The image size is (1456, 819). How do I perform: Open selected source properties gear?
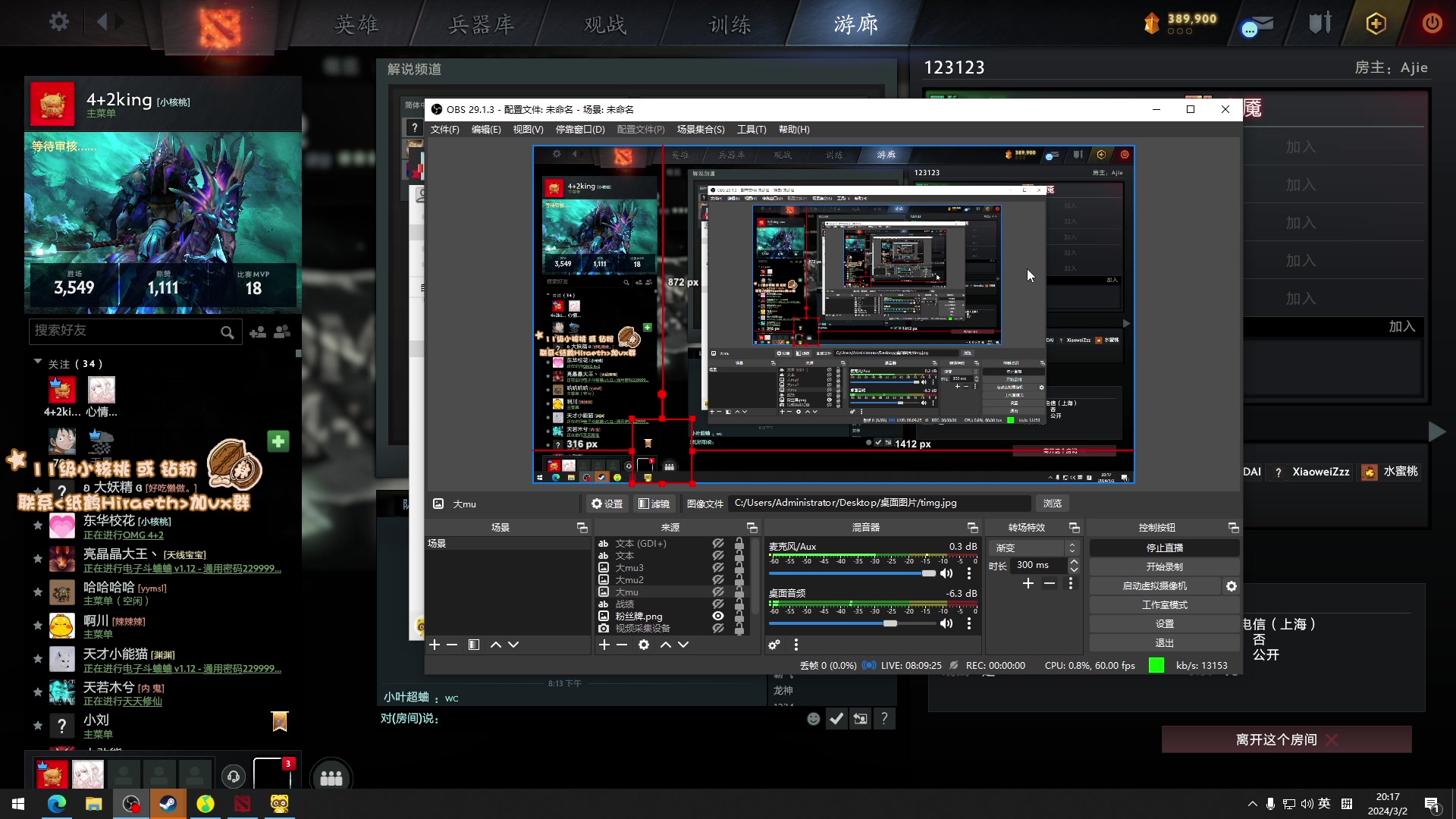pos(644,645)
